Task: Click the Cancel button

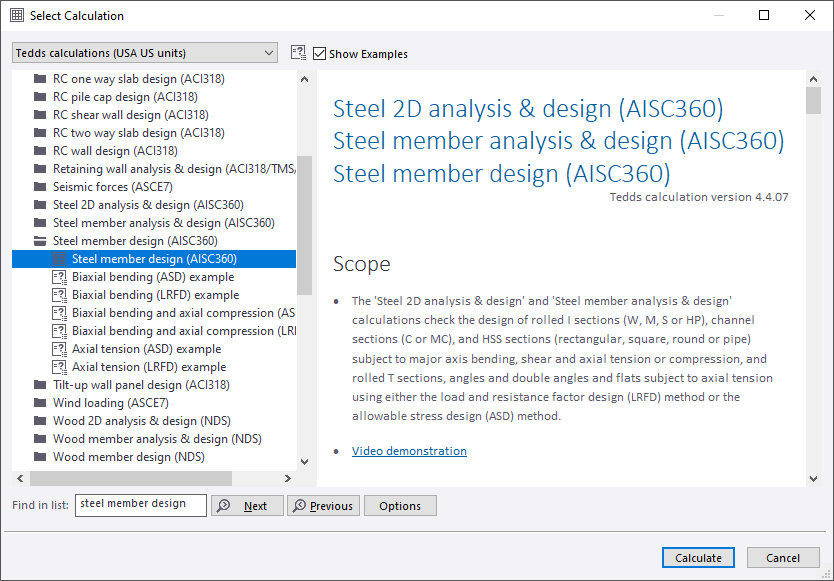Action: [783, 558]
